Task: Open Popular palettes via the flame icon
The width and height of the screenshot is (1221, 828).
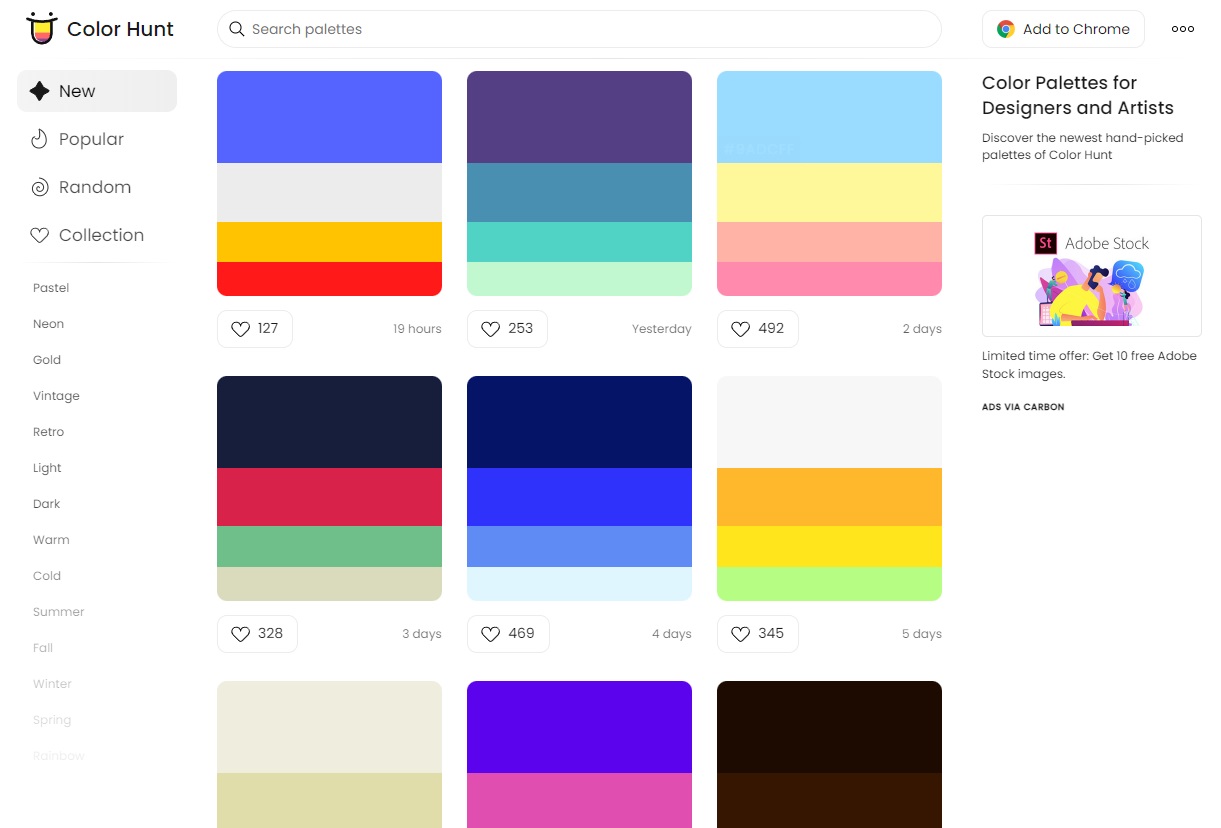Action: pos(41,139)
